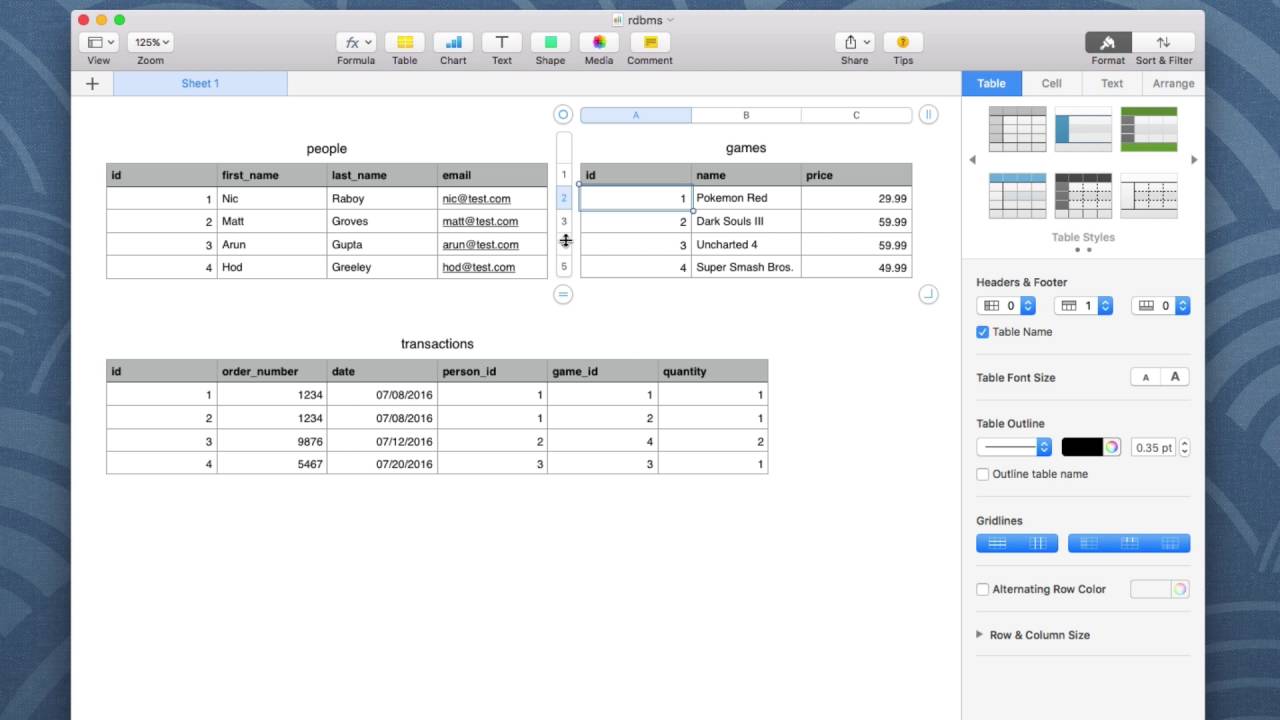
Task: Select column C header of games table
Action: point(856,115)
